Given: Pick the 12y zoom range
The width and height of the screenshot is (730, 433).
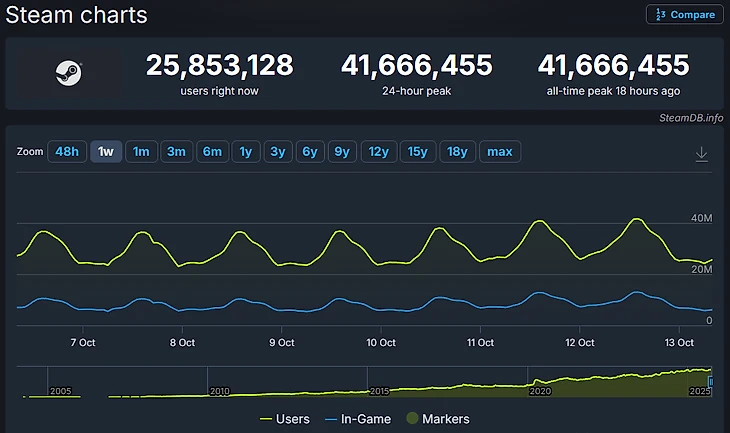Looking at the screenshot, I should [378, 152].
